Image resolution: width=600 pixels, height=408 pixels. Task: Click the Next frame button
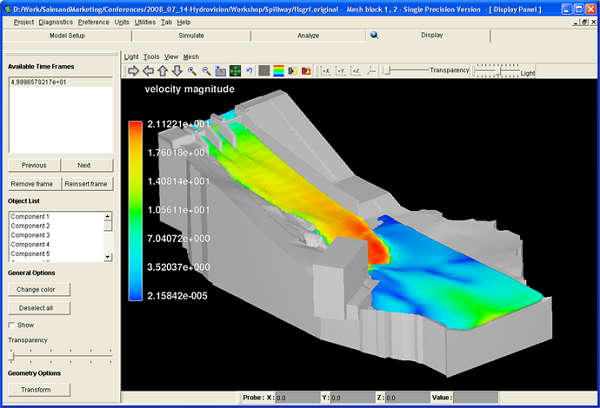87,165
